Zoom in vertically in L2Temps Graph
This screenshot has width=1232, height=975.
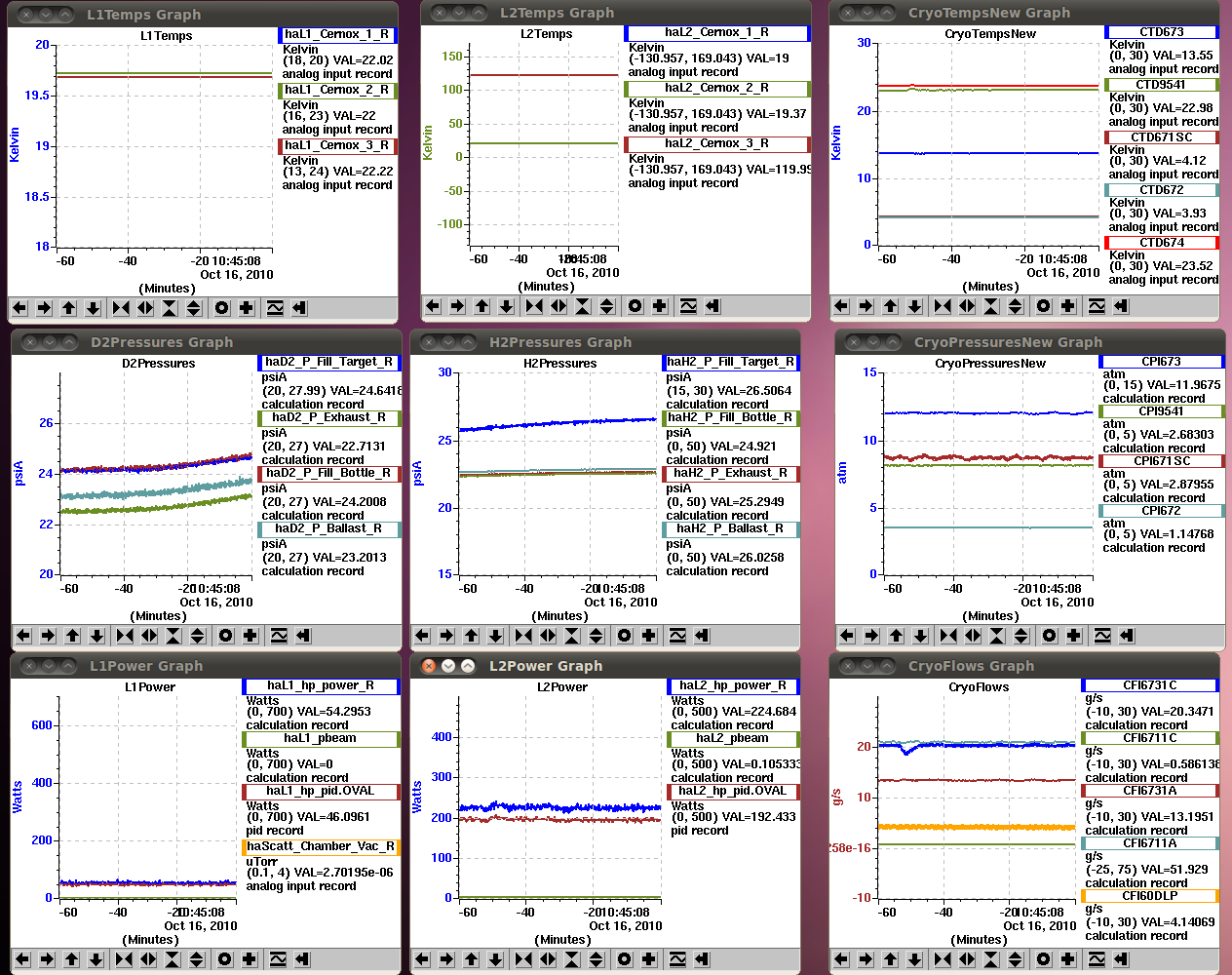point(583,306)
